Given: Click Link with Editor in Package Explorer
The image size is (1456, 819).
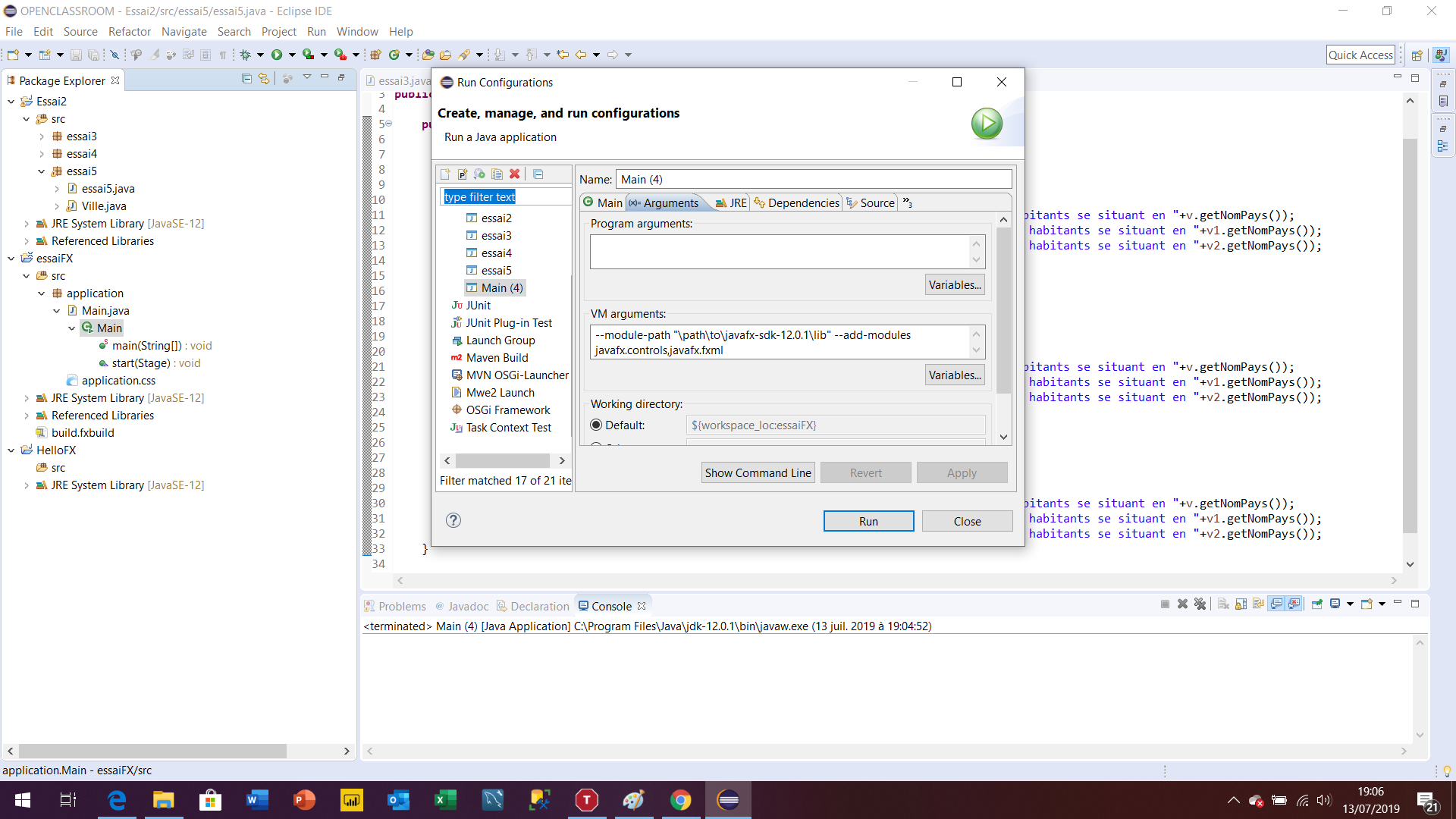Looking at the screenshot, I should click(264, 78).
